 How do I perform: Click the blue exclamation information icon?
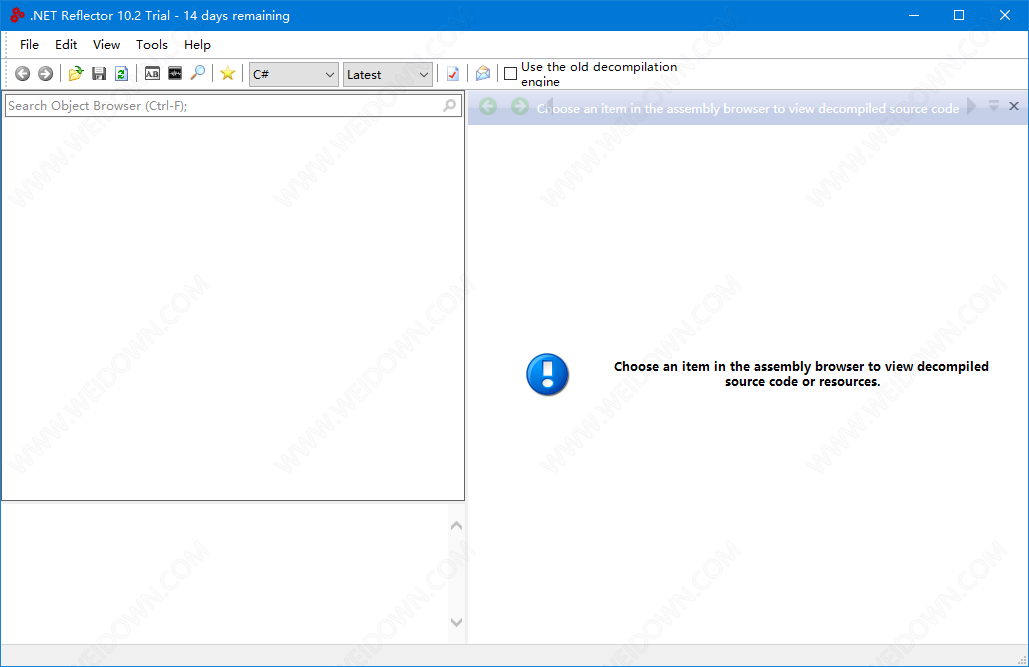(547, 374)
